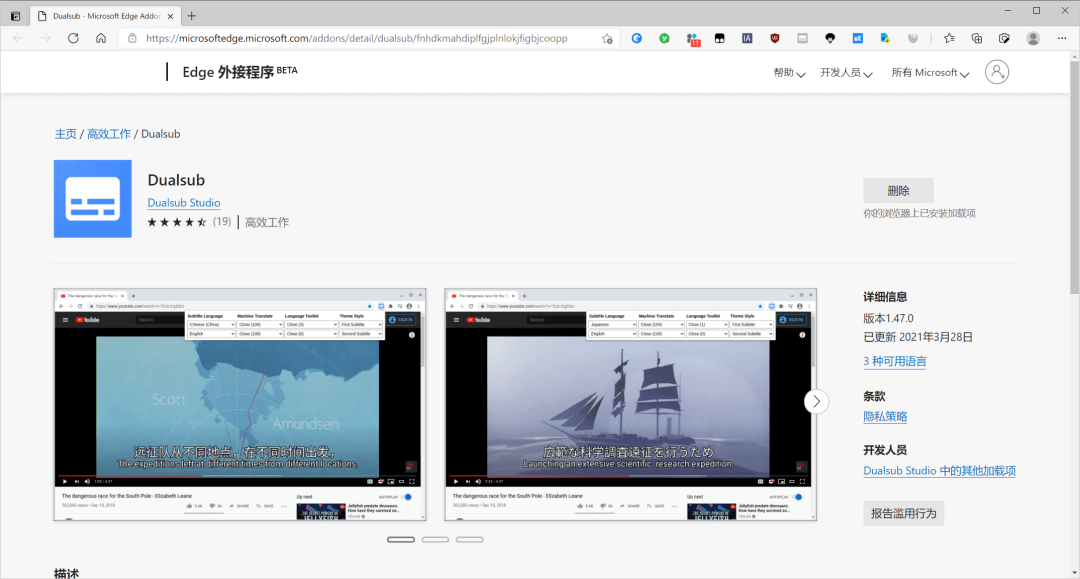
Task: Go to the browser home page
Action: pyautogui.click(x=101, y=39)
